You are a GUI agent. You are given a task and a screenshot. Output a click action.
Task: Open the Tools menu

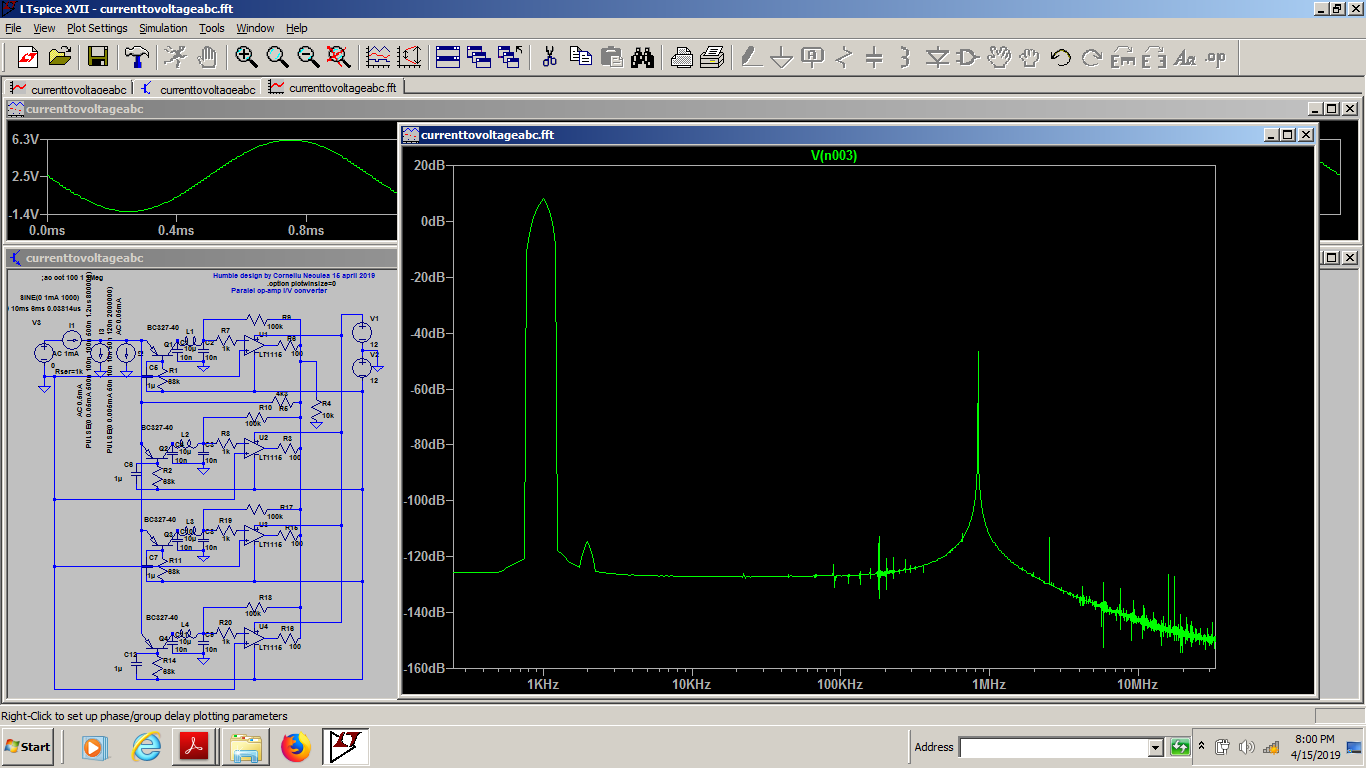pos(212,28)
